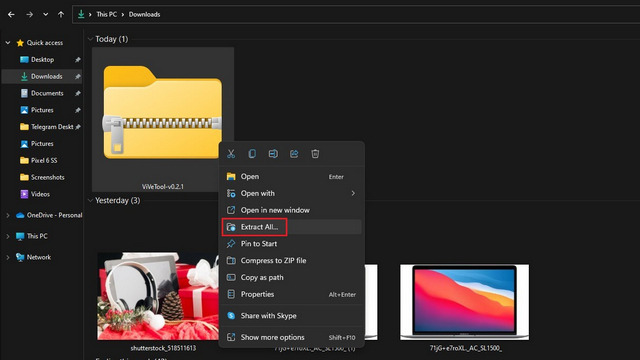Click the Downloads arrow icon in address bar
The image size is (640, 360).
81,14
